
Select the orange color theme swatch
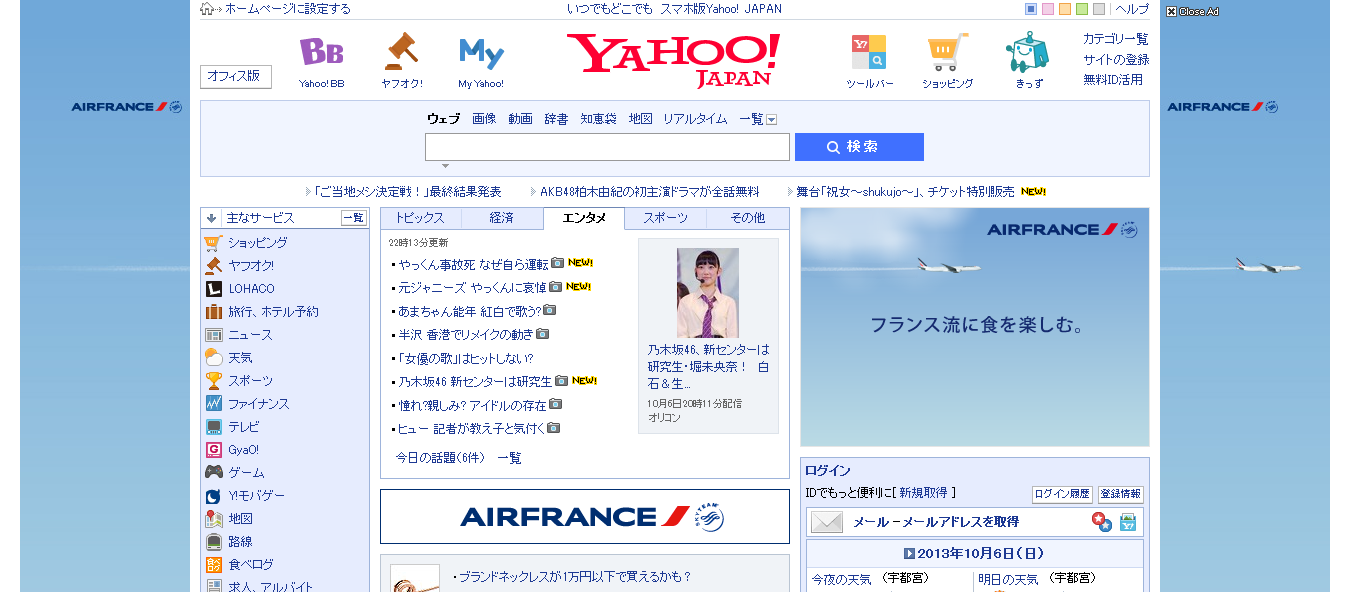(x=1065, y=9)
